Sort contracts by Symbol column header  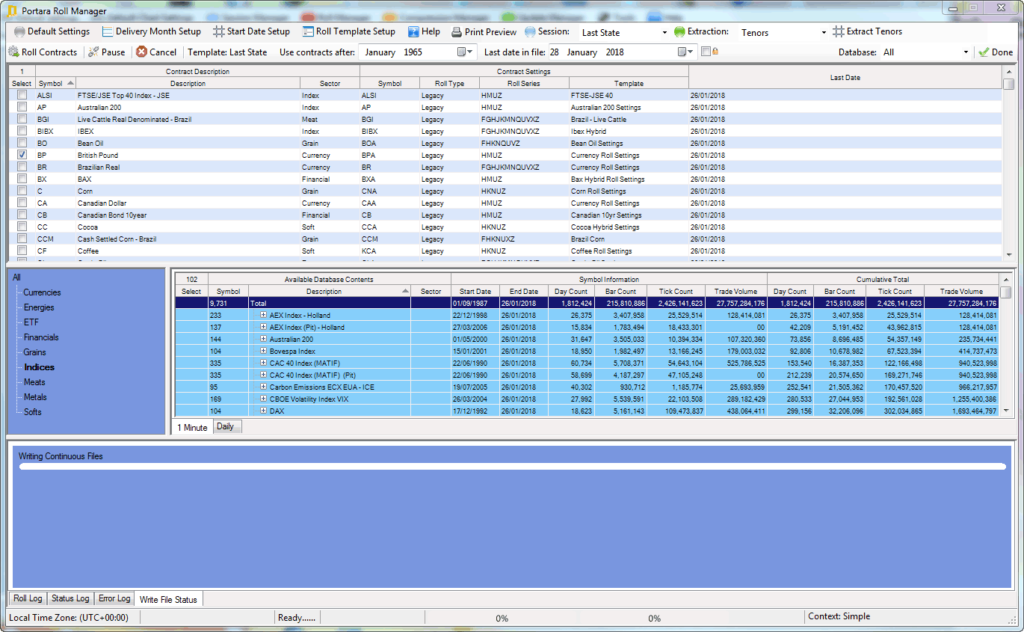coord(56,84)
